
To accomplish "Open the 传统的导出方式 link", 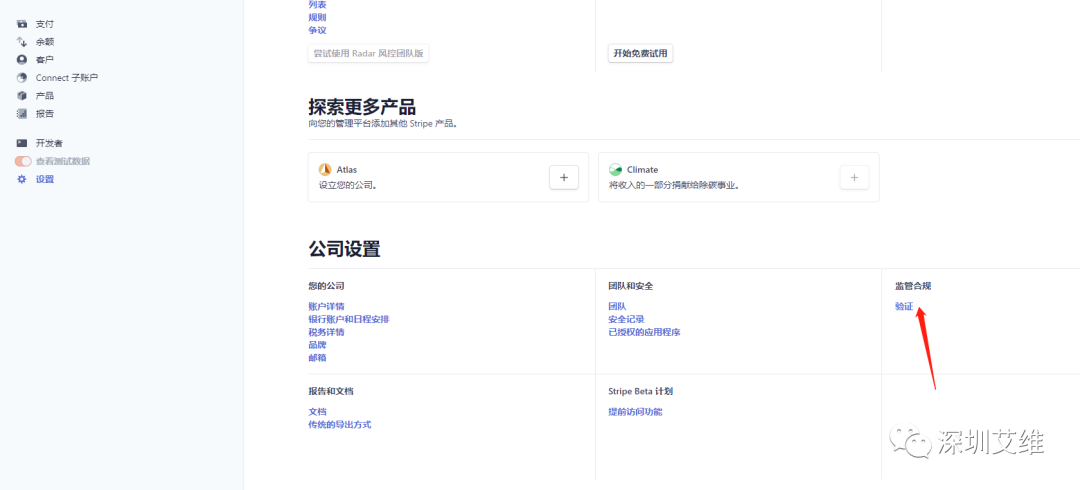I will (x=340, y=425).
